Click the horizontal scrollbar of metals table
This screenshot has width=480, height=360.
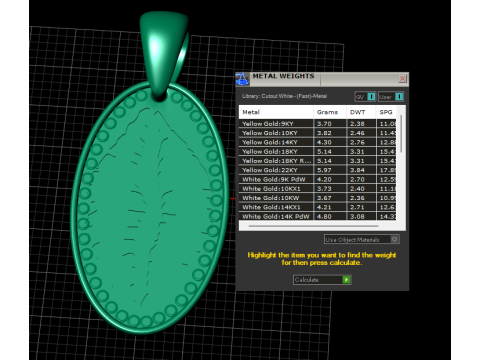(x=313, y=226)
